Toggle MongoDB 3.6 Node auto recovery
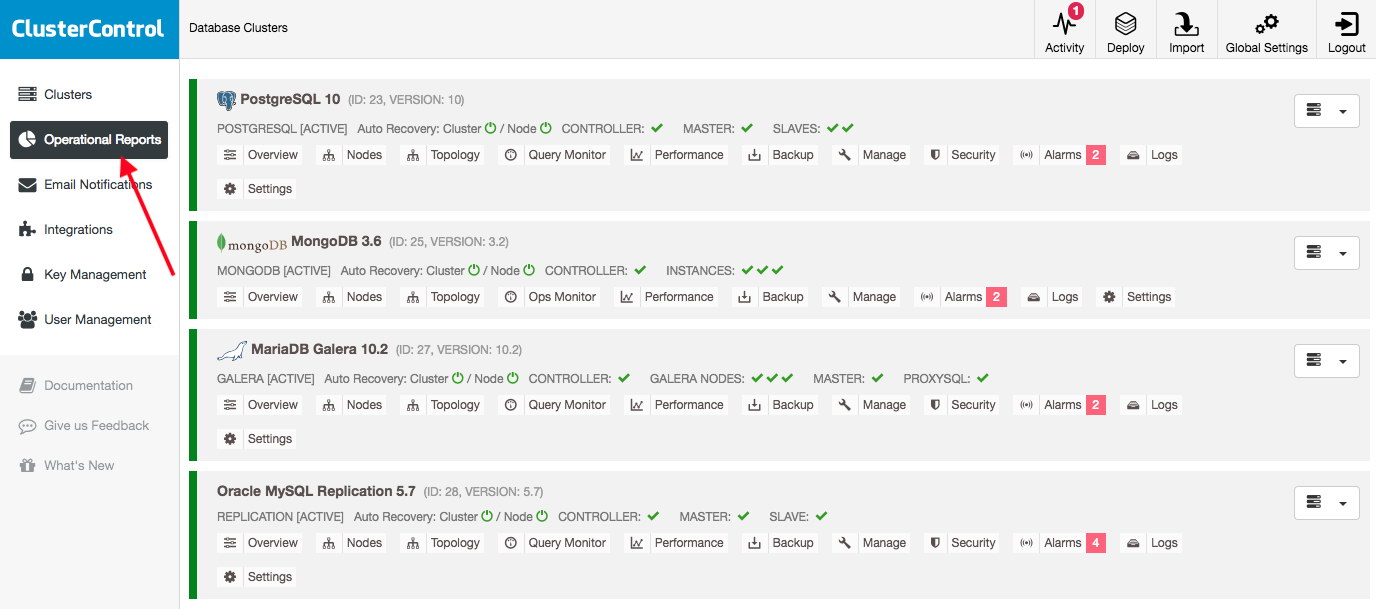 (x=529, y=270)
